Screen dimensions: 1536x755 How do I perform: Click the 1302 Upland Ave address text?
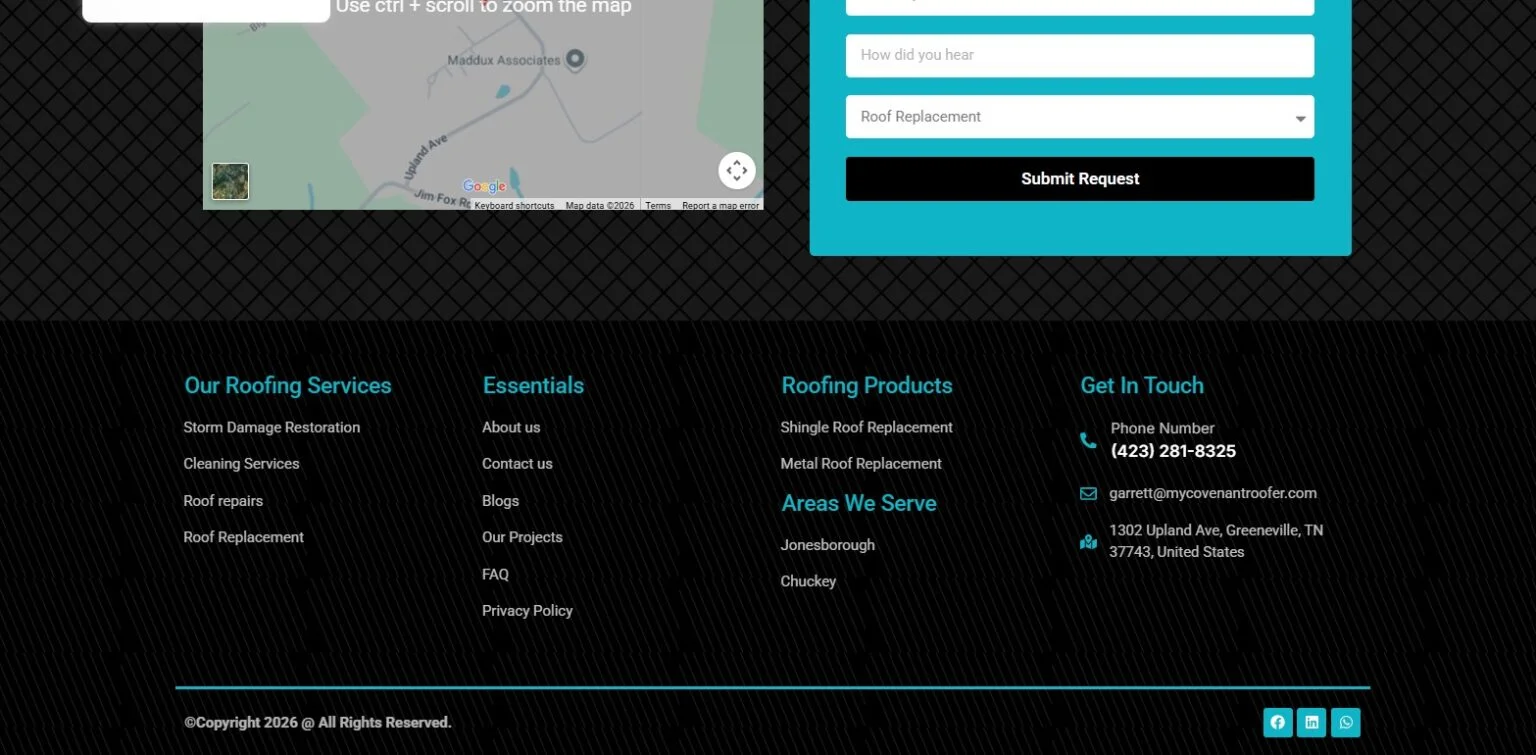coord(1216,541)
